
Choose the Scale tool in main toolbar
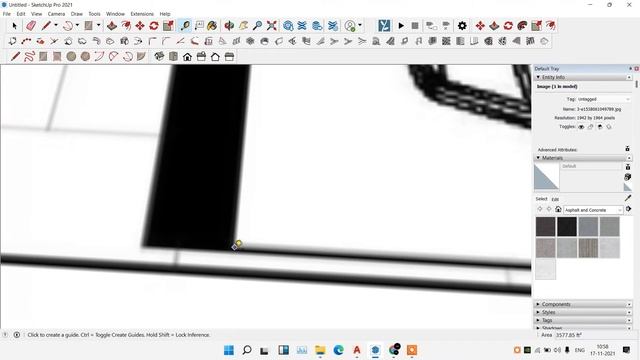pos(168,26)
